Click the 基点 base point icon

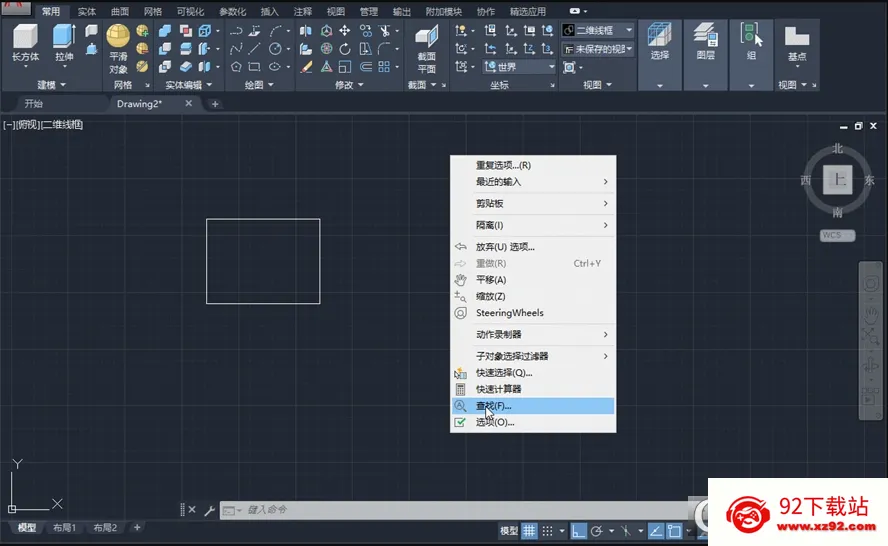[797, 36]
